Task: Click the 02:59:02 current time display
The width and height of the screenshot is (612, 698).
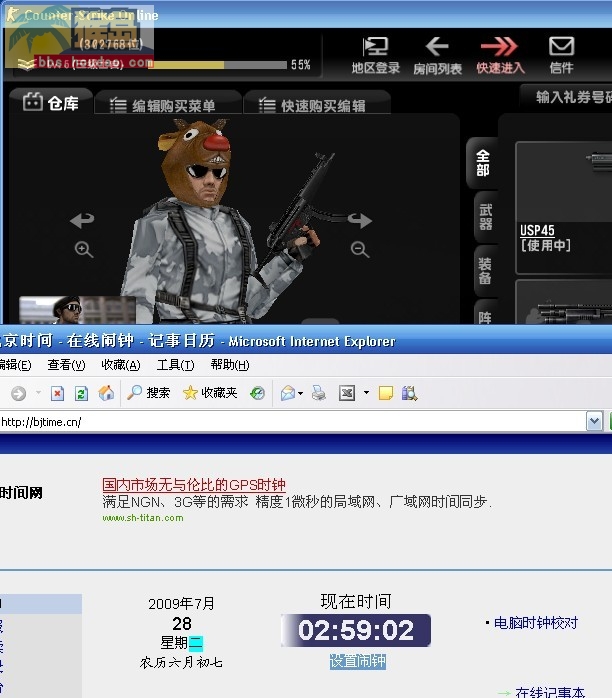Action: 356,630
